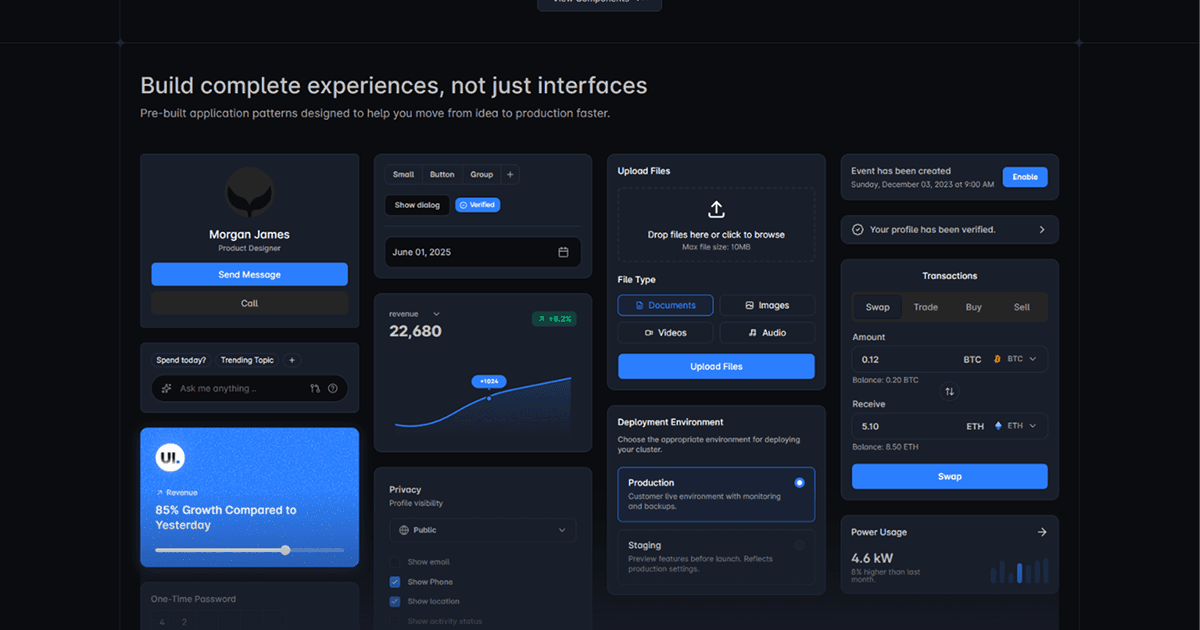Select the Videos file type
The image size is (1200, 630).
665,332
